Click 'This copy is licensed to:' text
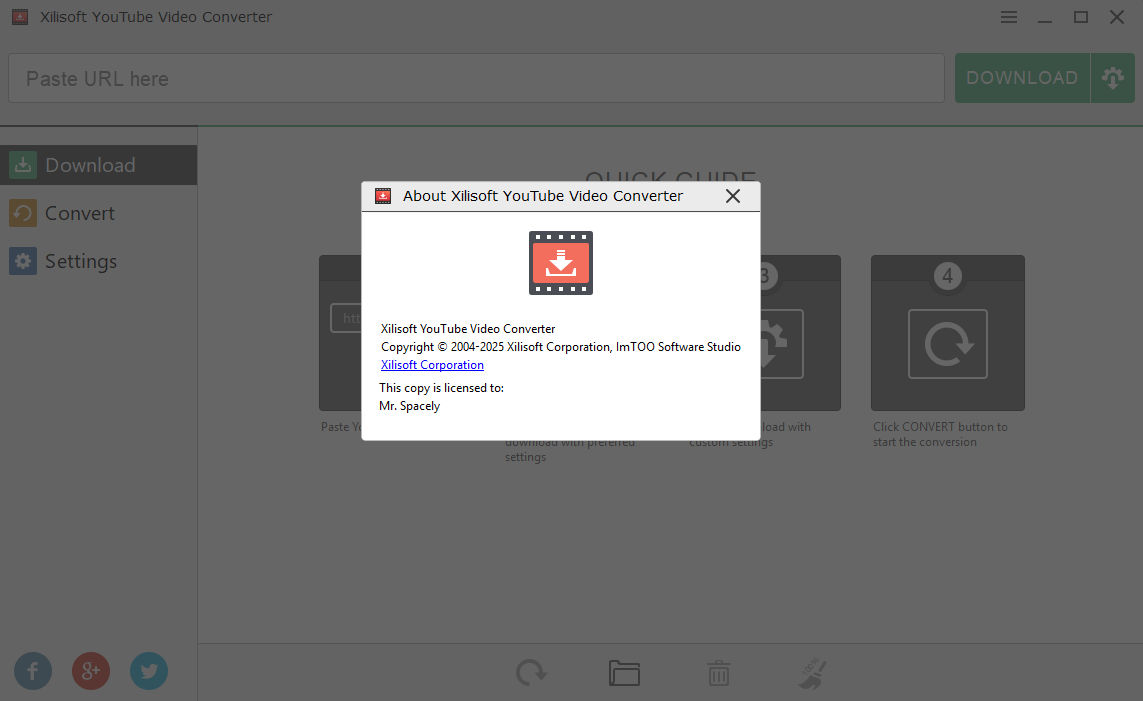The image size is (1143, 701). pos(442,388)
